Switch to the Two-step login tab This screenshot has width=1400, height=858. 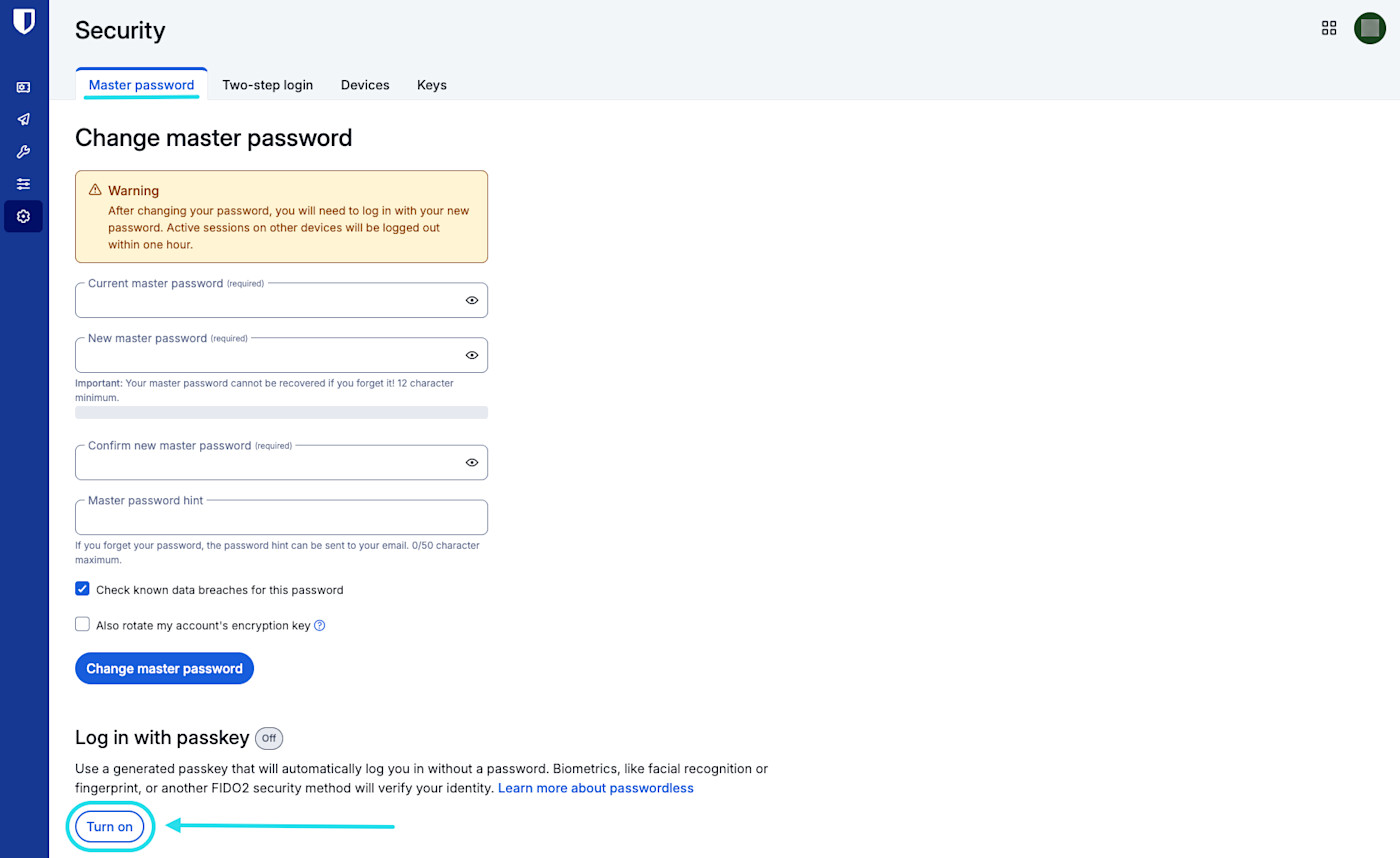coord(267,85)
